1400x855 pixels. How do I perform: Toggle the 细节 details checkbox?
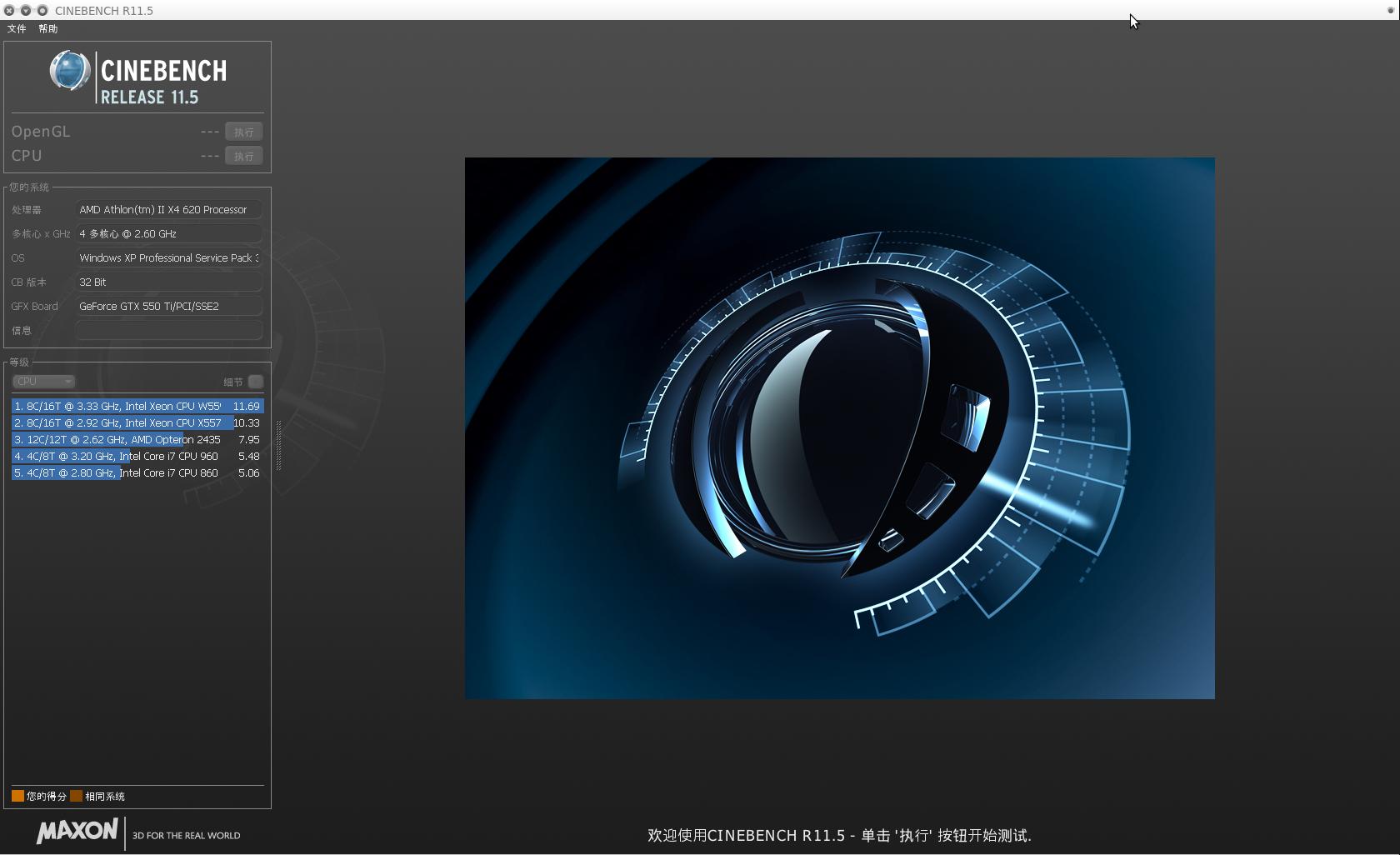coord(256,382)
